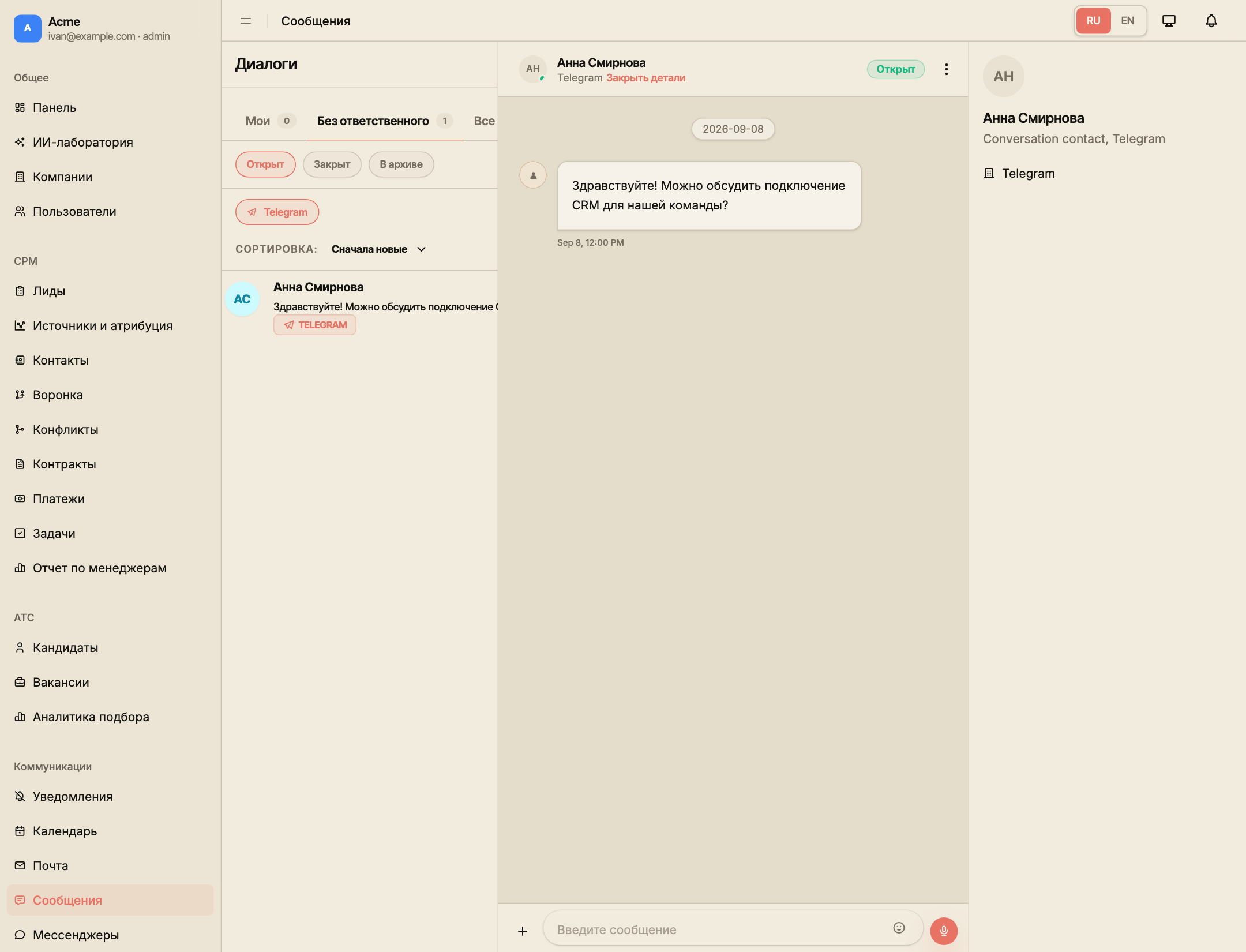Open Задачи page

point(110,533)
